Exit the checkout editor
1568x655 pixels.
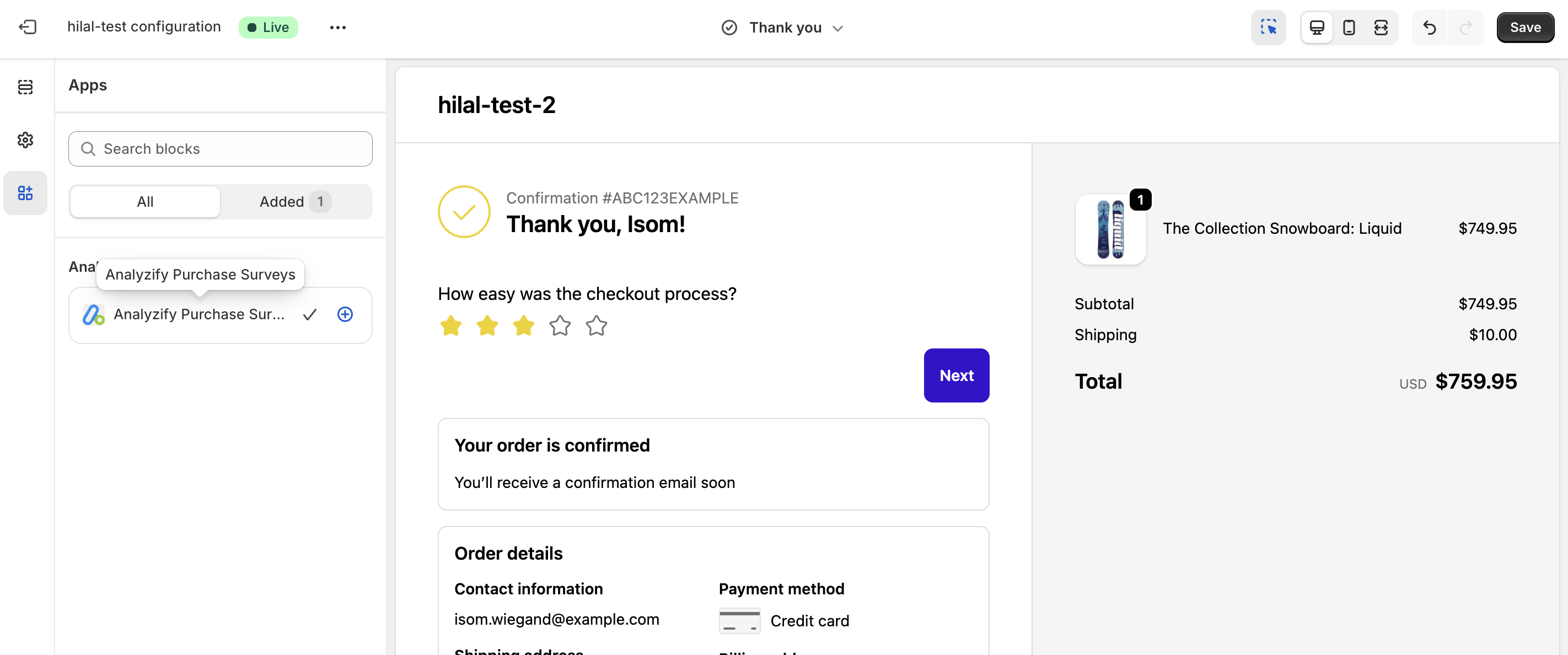click(x=27, y=28)
